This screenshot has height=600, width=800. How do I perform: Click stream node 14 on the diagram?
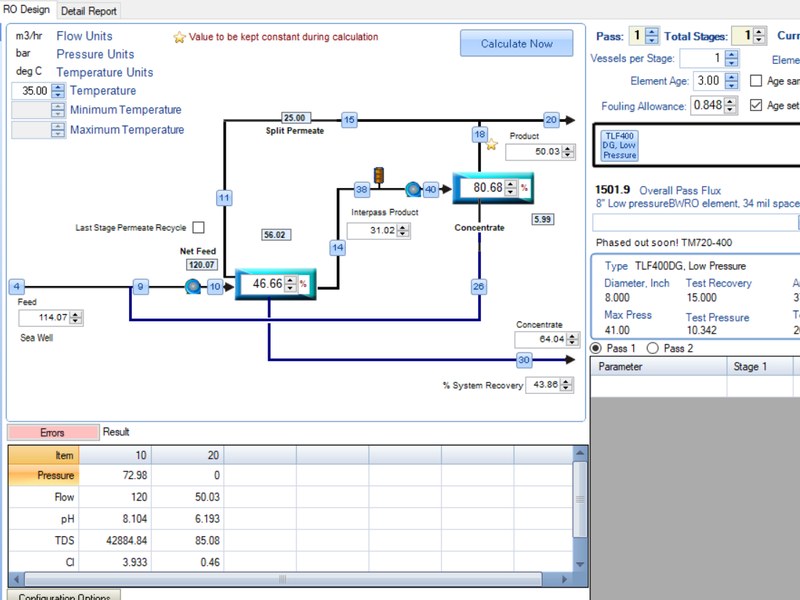[338, 248]
